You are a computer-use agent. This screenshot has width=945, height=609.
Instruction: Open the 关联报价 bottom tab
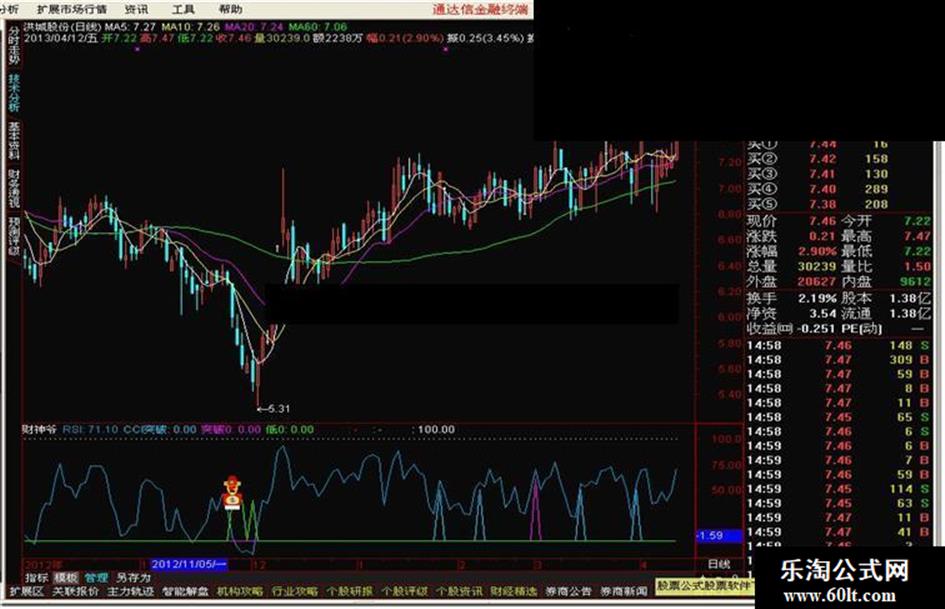[x=75, y=592]
